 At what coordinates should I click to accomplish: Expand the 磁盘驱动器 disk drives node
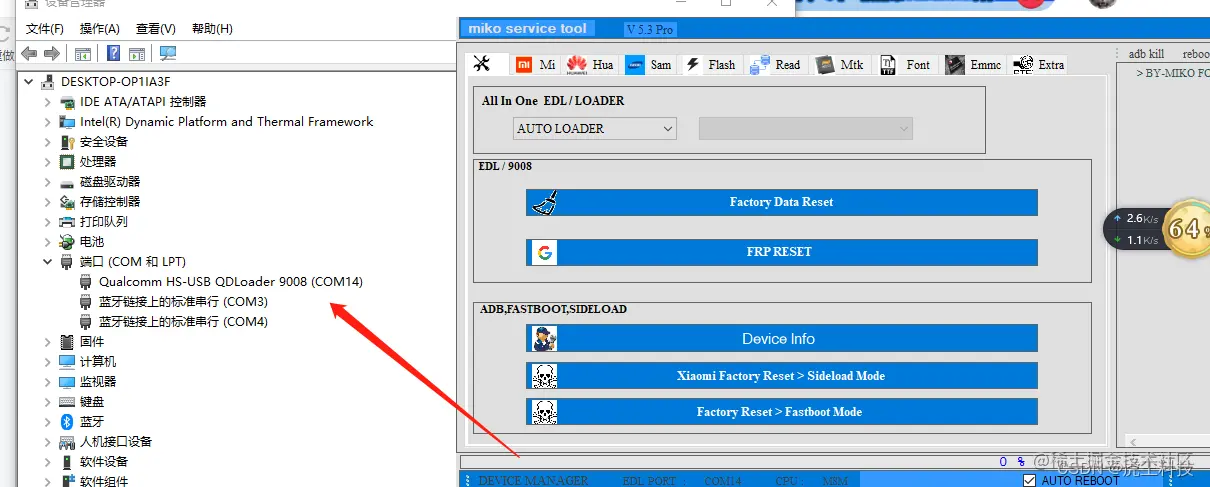point(47,182)
